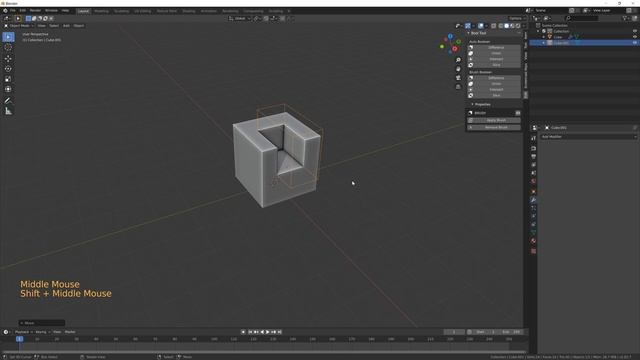Screen dimensions: 640x360
Task: Toggle viewport gizmos button
Action: (468, 26)
